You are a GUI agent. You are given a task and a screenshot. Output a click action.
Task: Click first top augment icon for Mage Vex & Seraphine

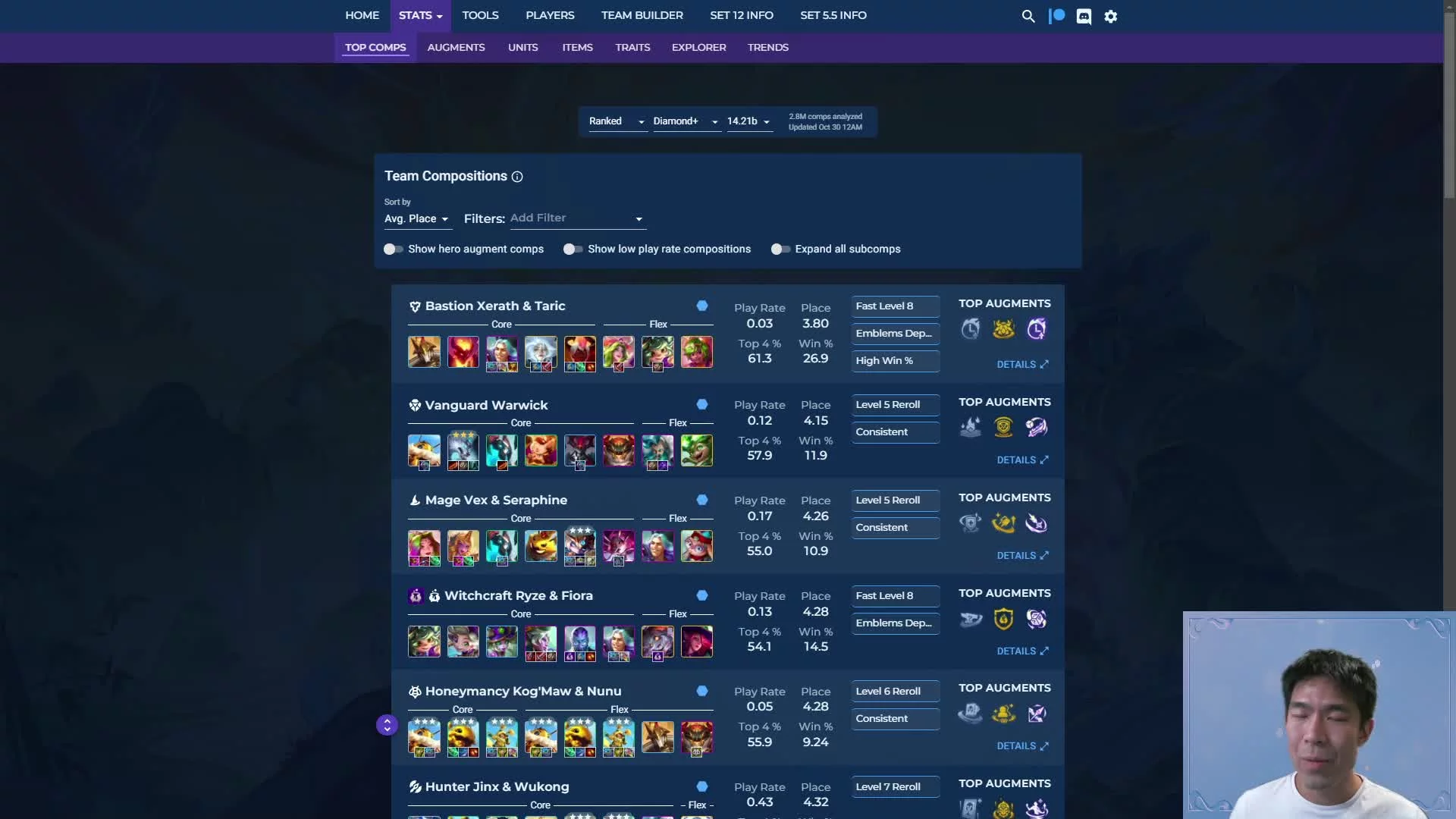971,523
